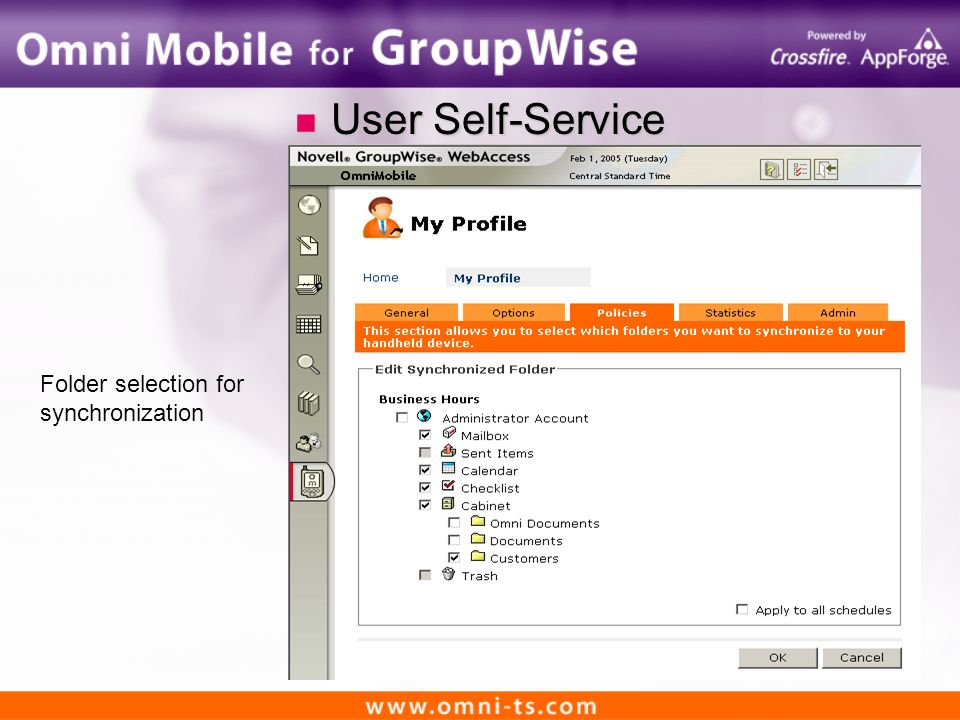Screen dimensions: 960x720
Task: Switch to the Options tab
Action: click(513, 312)
